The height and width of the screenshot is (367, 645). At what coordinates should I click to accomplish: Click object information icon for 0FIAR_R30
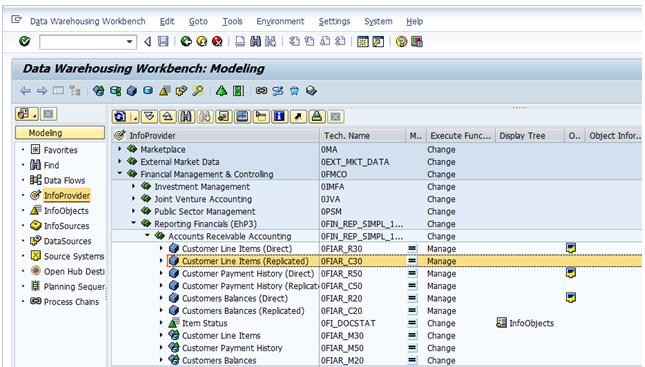571,248
